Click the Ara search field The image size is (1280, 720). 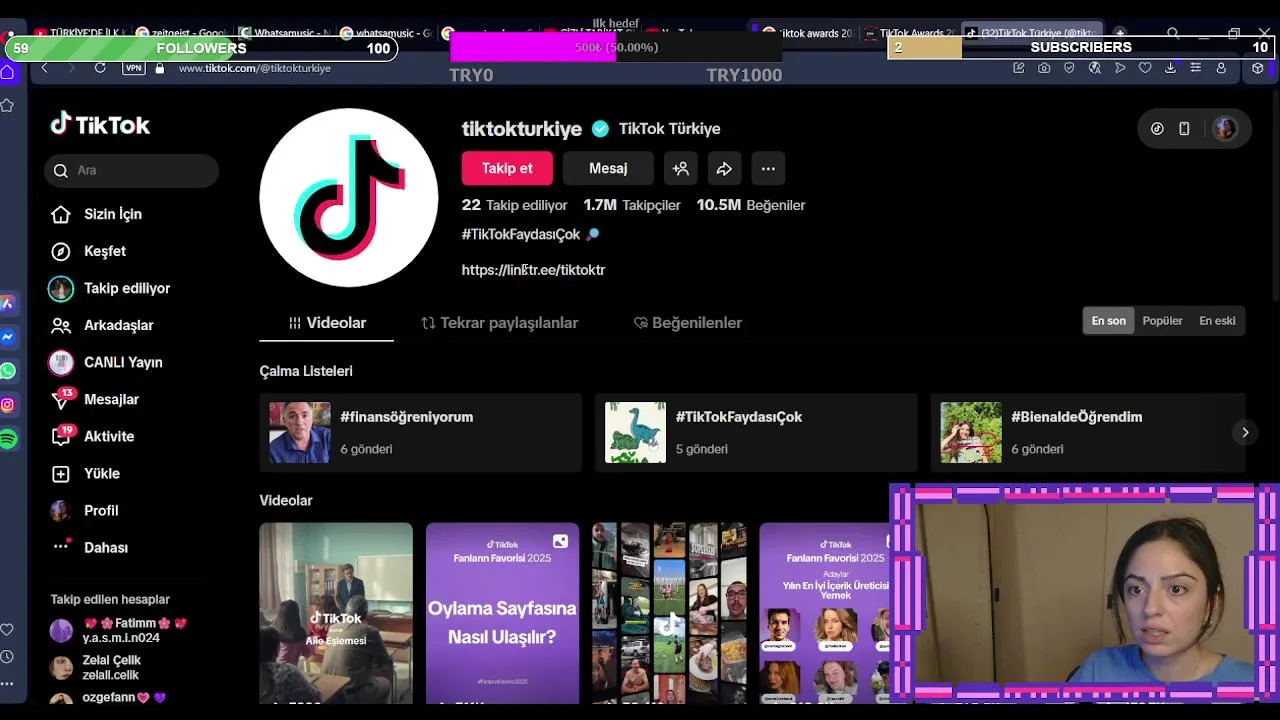131,170
